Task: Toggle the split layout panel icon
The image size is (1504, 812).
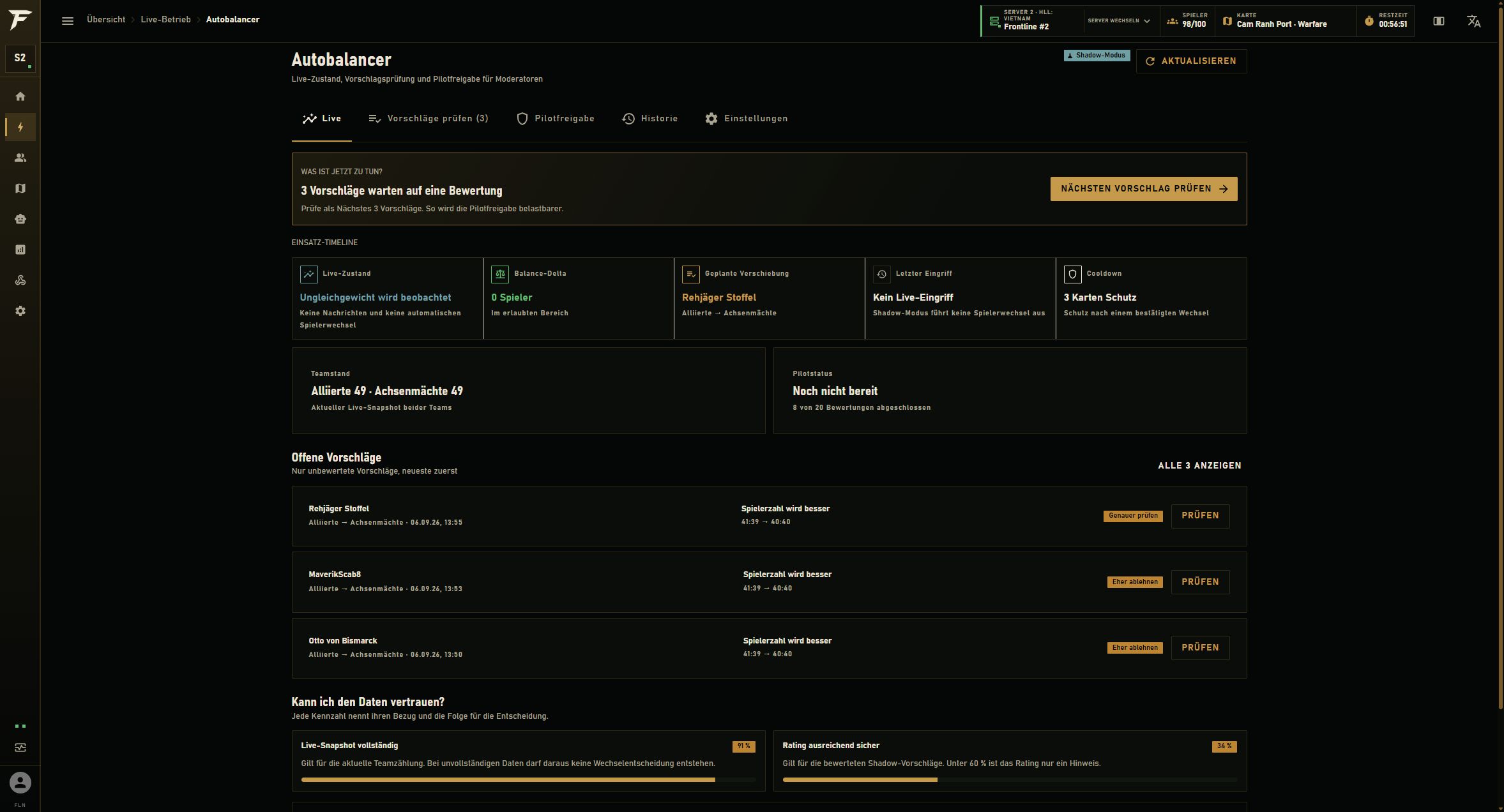Action: [1439, 21]
